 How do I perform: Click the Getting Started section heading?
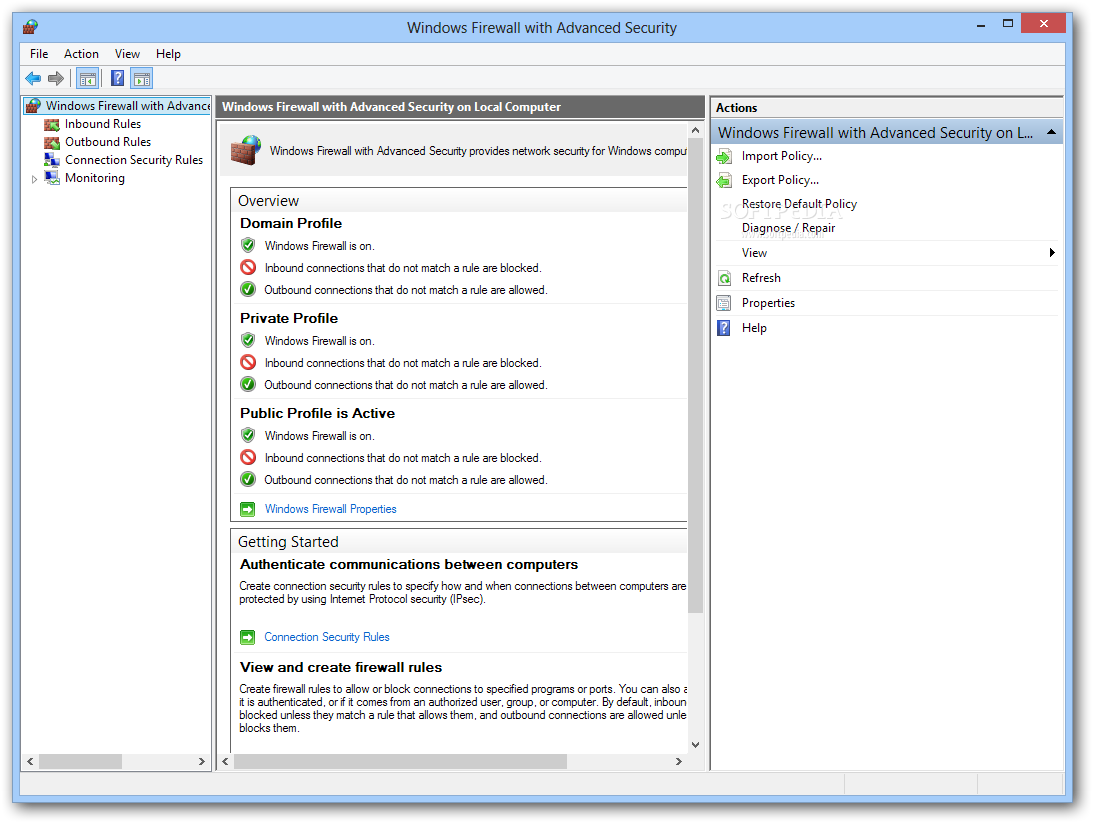tap(288, 541)
